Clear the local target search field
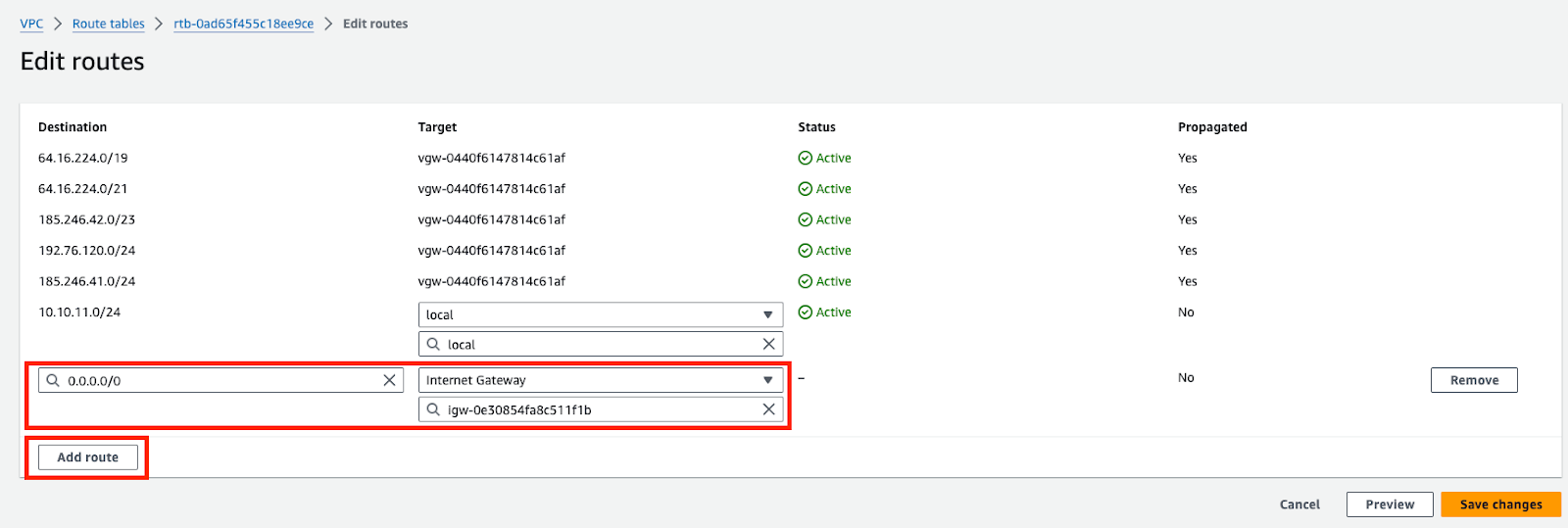 click(768, 344)
